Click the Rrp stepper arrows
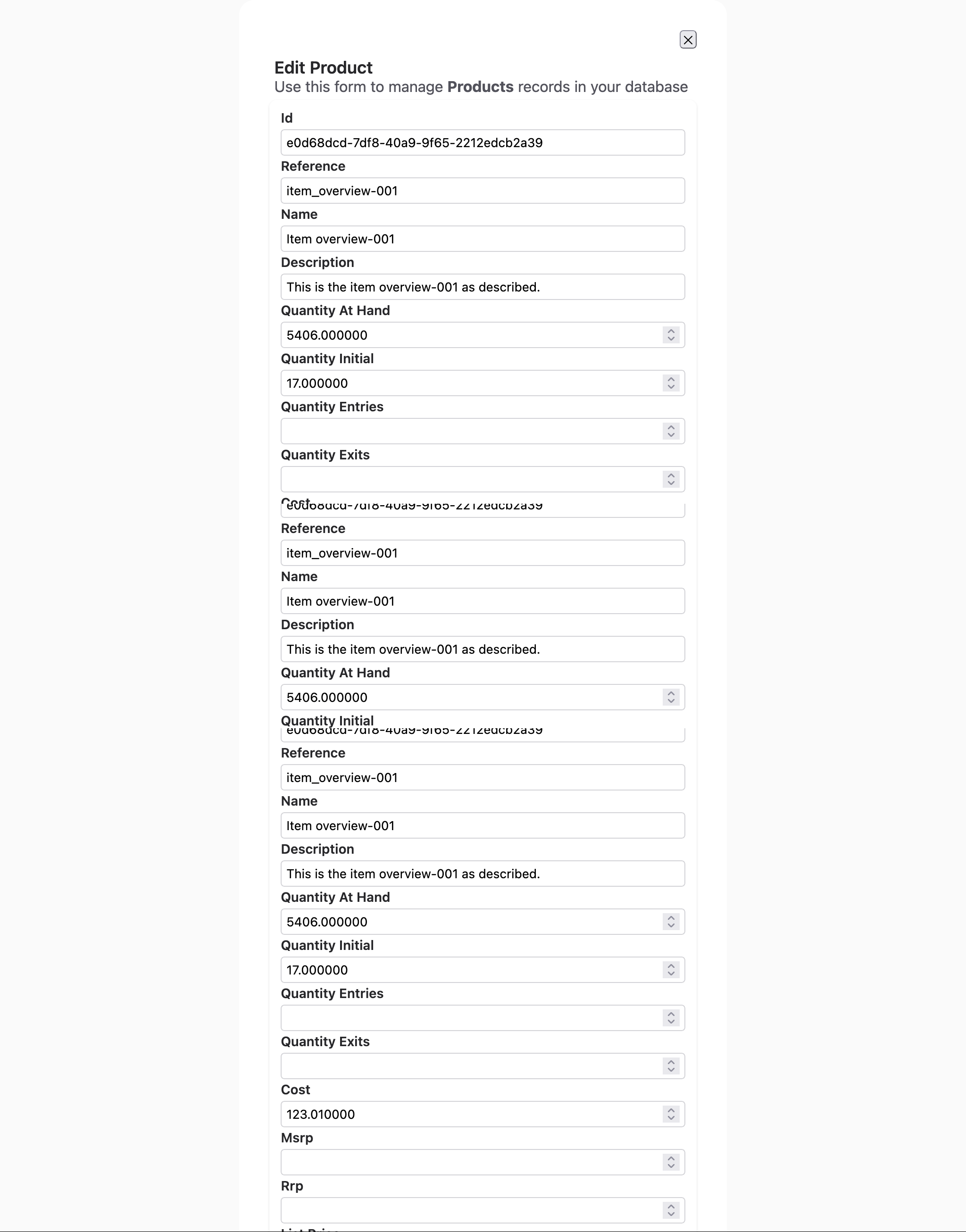This screenshot has height=1232, width=966. (x=671, y=1210)
